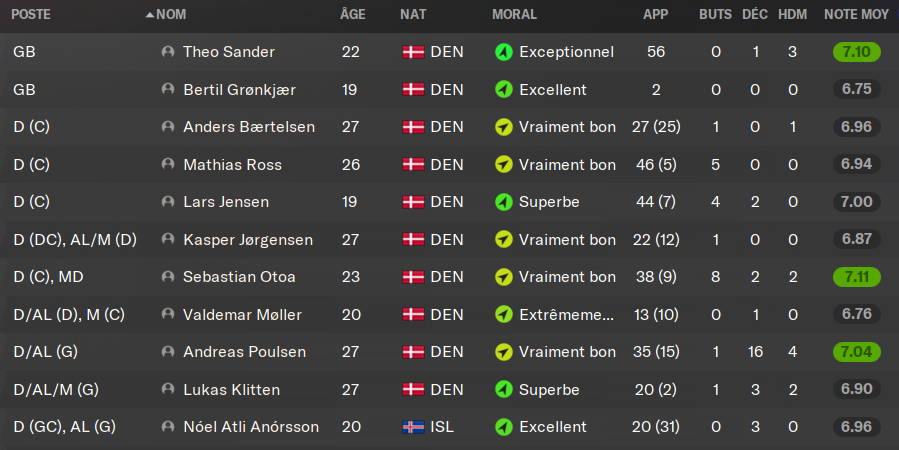This screenshot has height=450, width=899.
Task: Click the morale icon for Theo Sander
Action: point(503,52)
